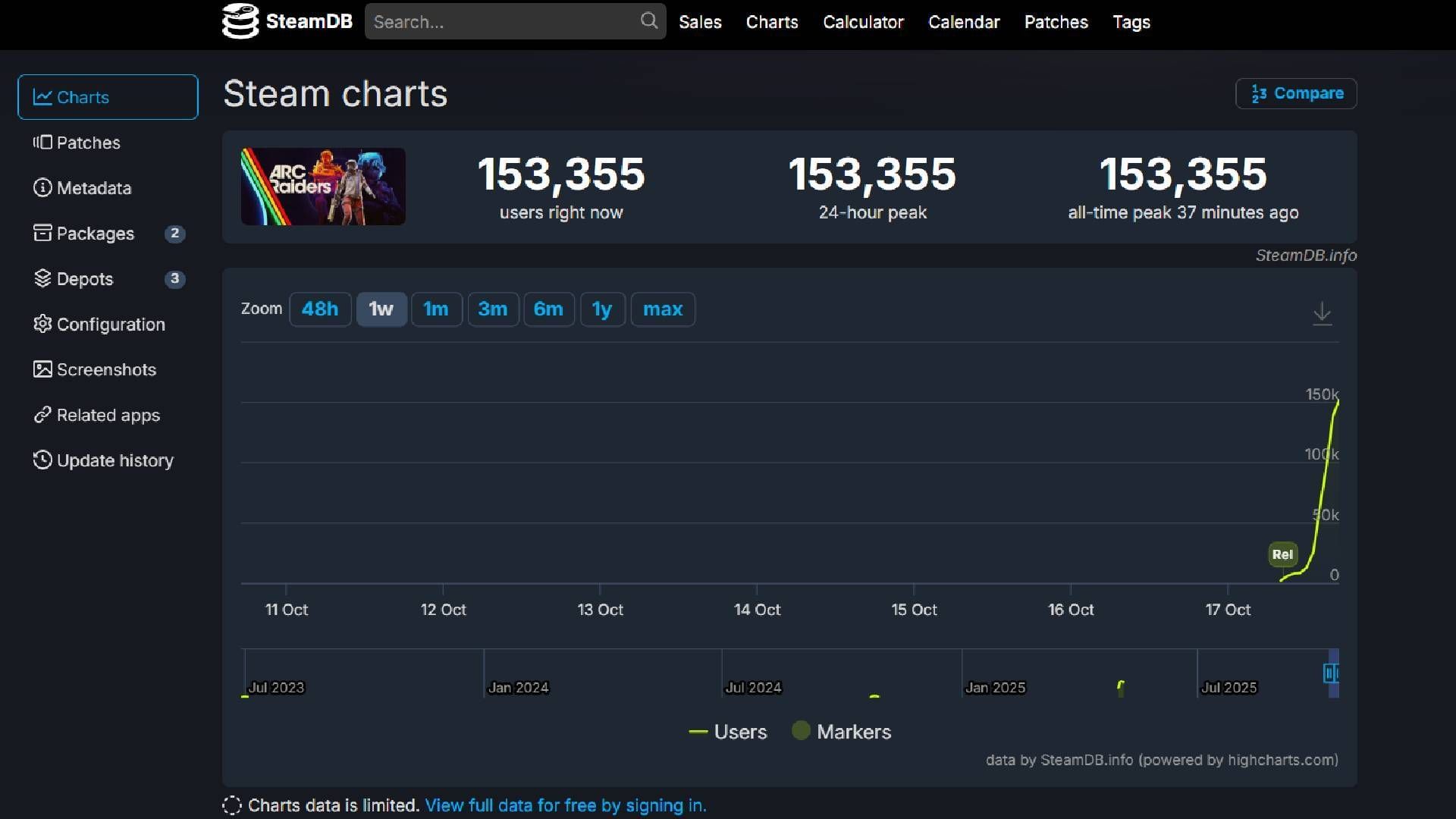Click the Rel release marker on chart

click(x=1282, y=554)
